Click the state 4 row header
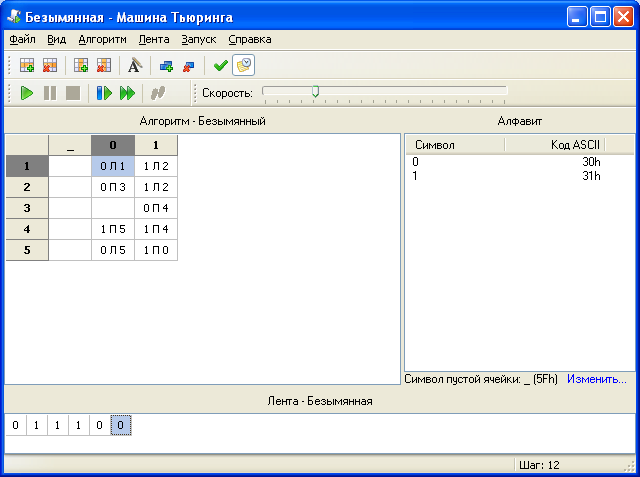Image resolution: width=640 pixels, height=477 pixels. (27, 229)
